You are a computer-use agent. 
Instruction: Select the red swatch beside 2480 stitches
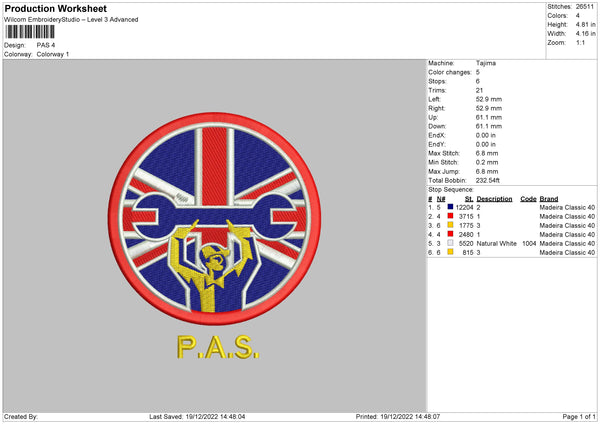coord(450,234)
